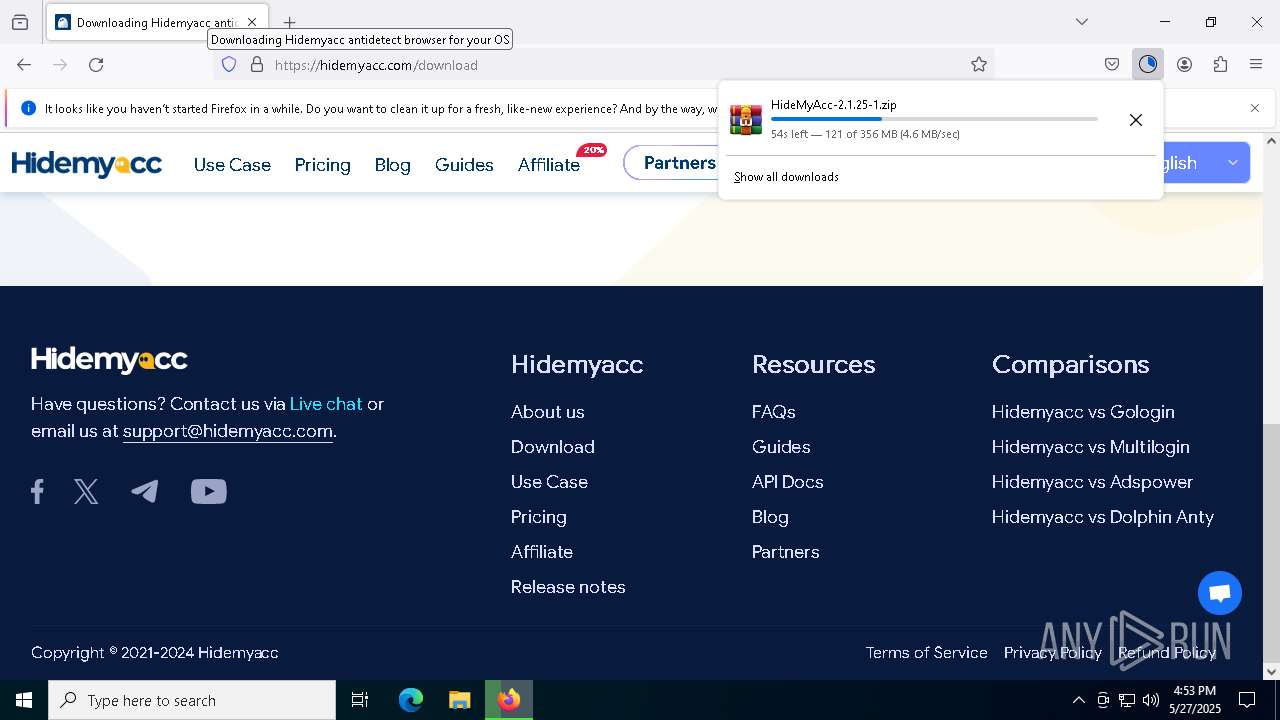1280x720 pixels.
Task: Dismiss the Firefox refresh notification bar
Action: click(1255, 108)
